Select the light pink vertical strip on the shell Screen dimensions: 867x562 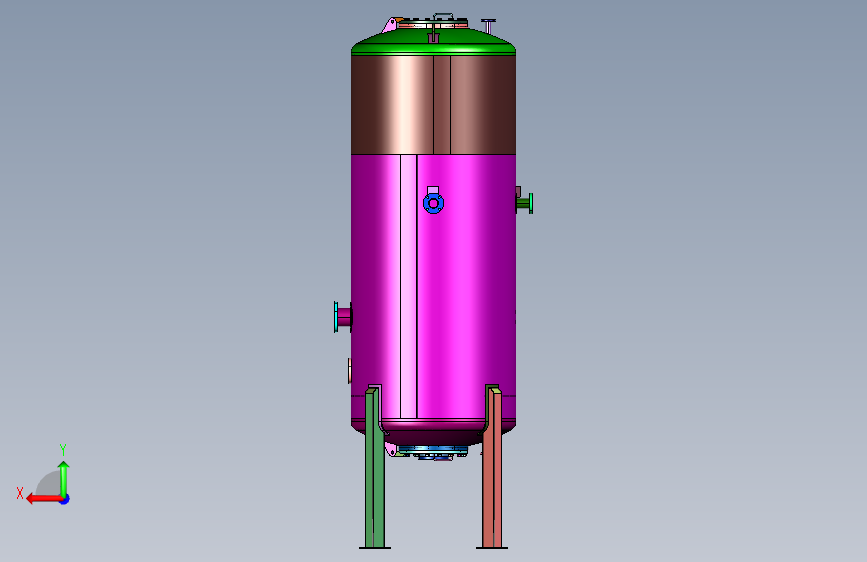coord(409,287)
